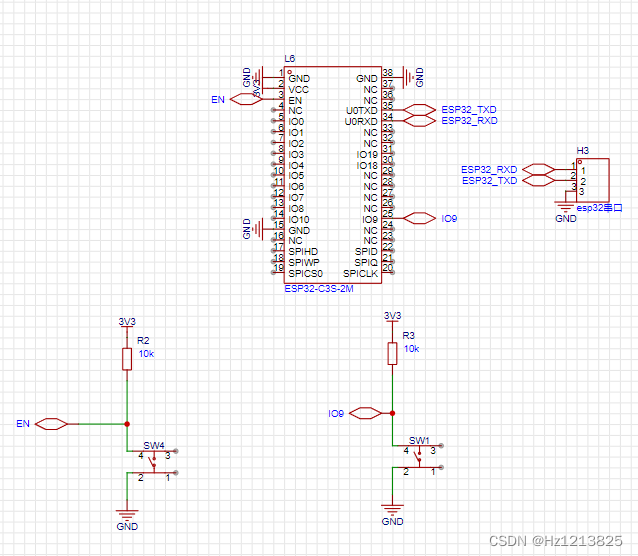
Task: Click the green wire from EN port to junction
Action: click(101, 424)
